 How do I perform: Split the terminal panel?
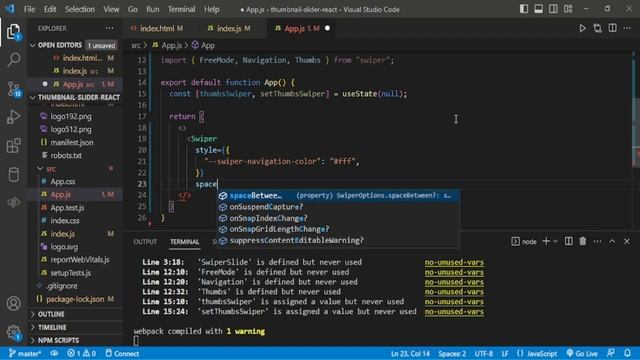(x=569, y=241)
